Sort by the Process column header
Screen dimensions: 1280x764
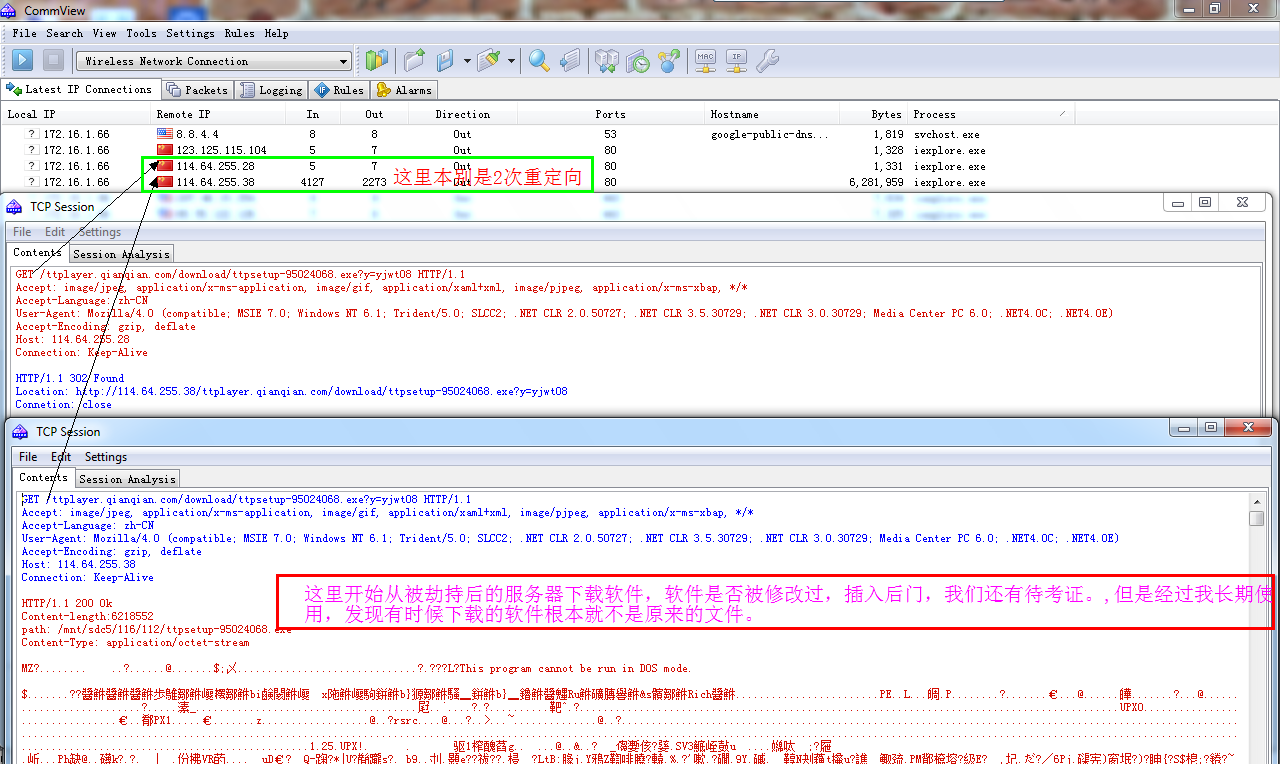[x=991, y=114]
